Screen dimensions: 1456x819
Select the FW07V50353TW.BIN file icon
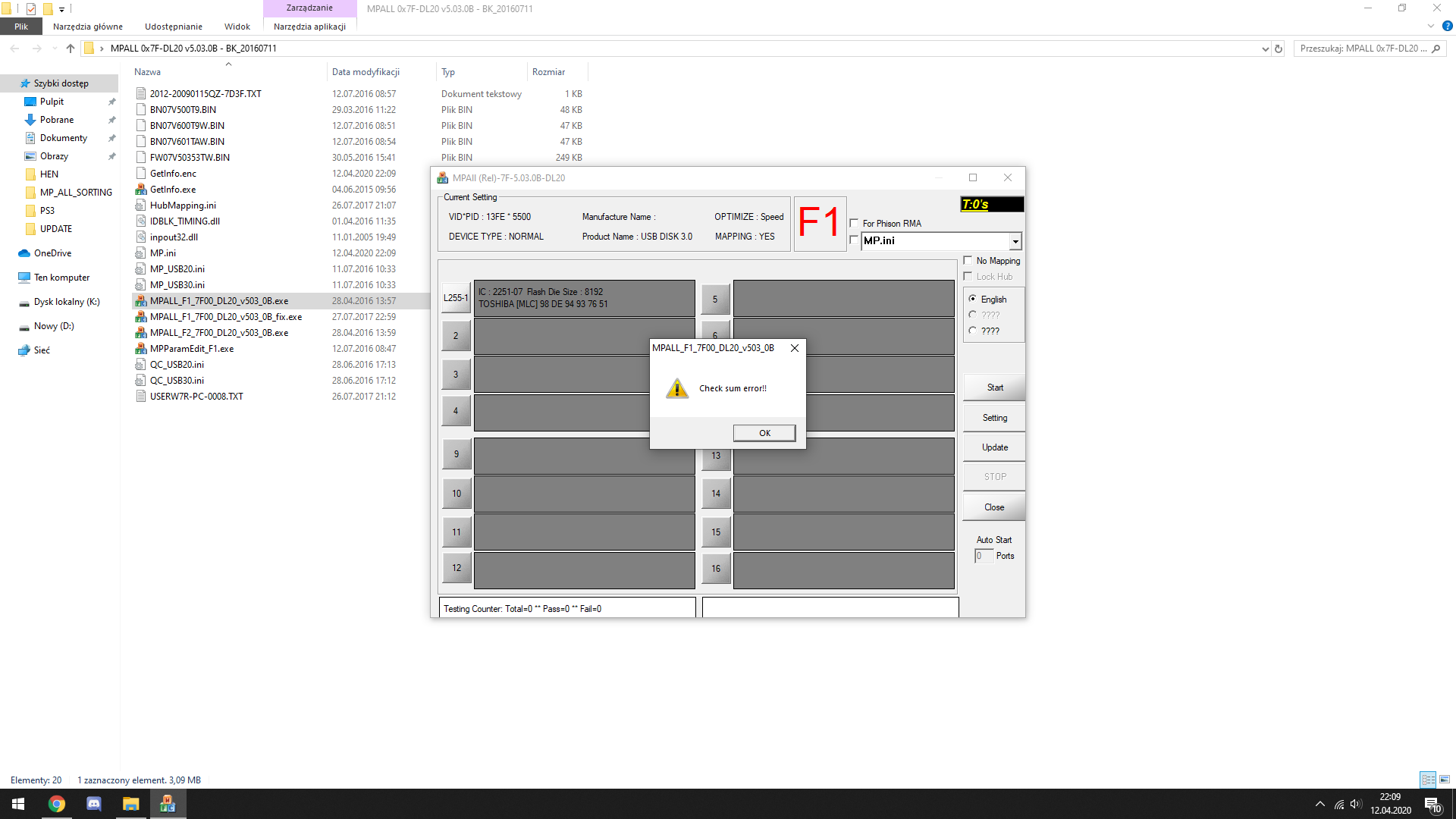[x=140, y=158]
